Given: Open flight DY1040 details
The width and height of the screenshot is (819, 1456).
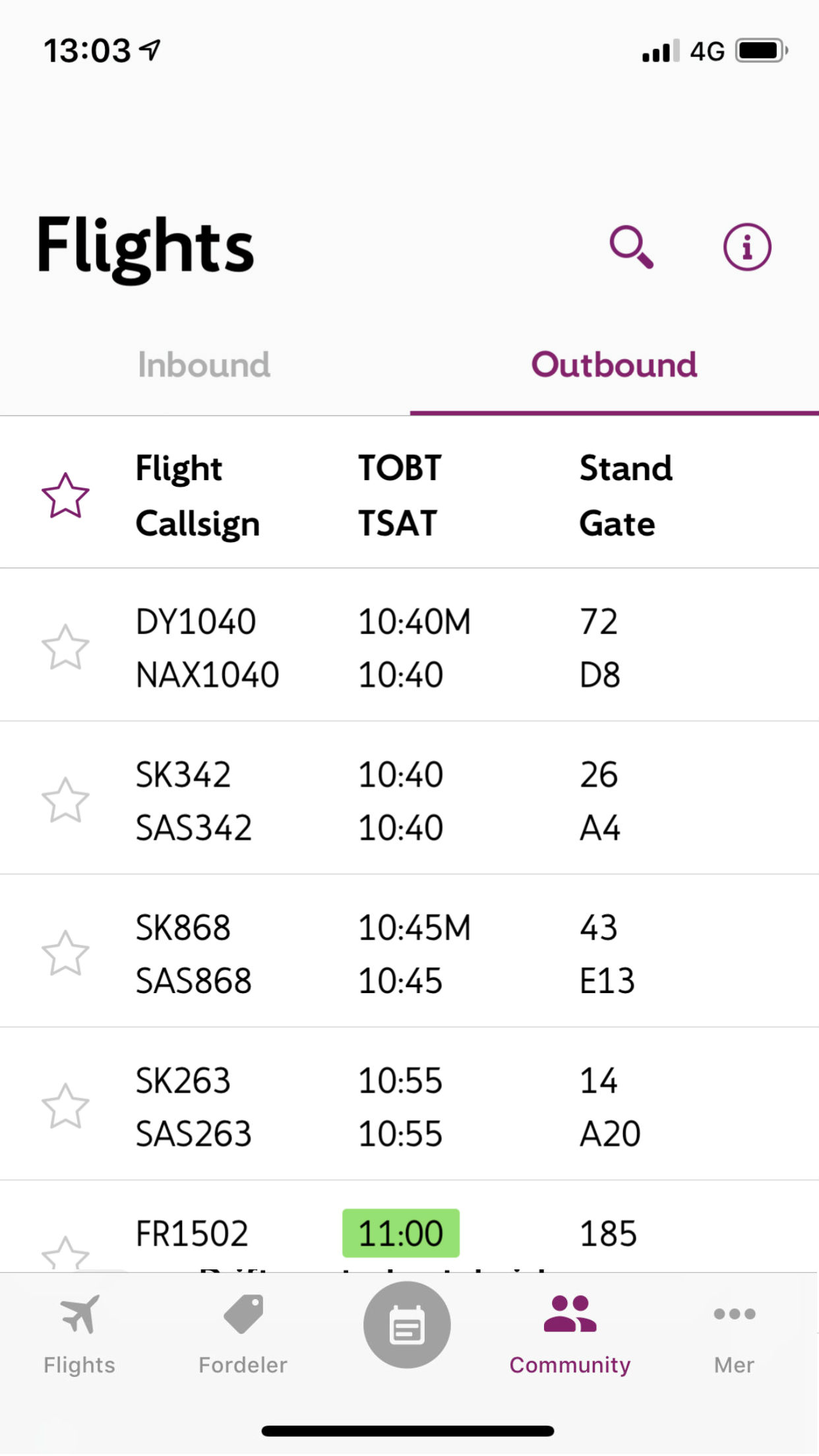Looking at the screenshot, I should (196, 622).
